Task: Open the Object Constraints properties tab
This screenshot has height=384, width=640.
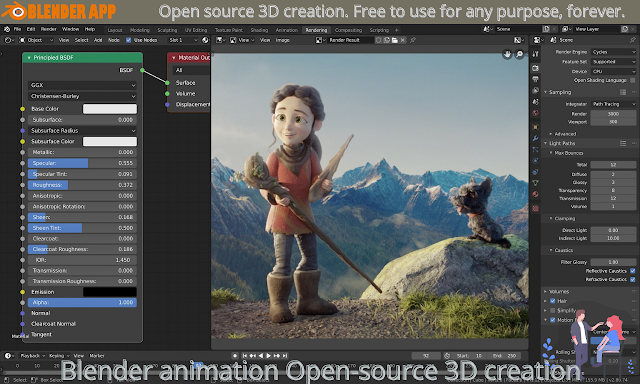Action: (x=536, y=172)
